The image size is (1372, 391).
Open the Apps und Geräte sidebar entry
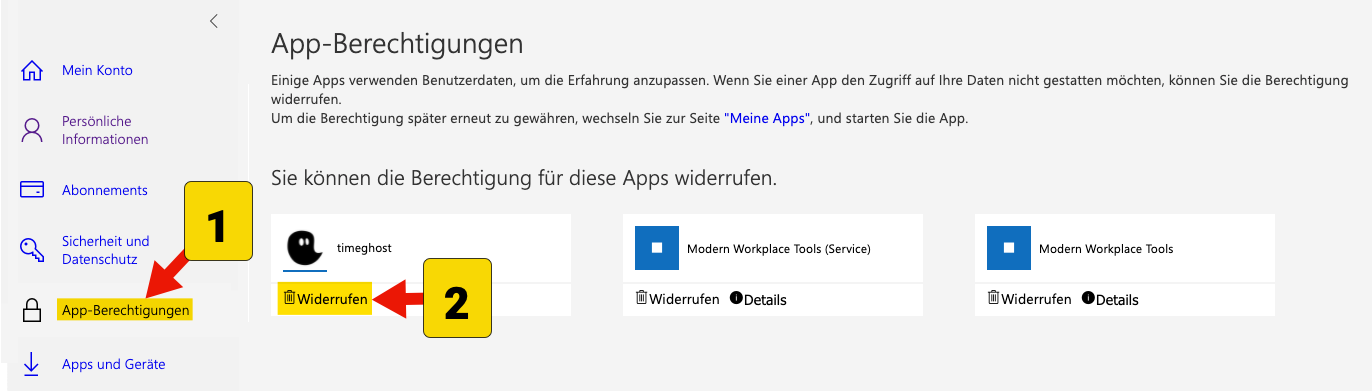pos(114,365)
